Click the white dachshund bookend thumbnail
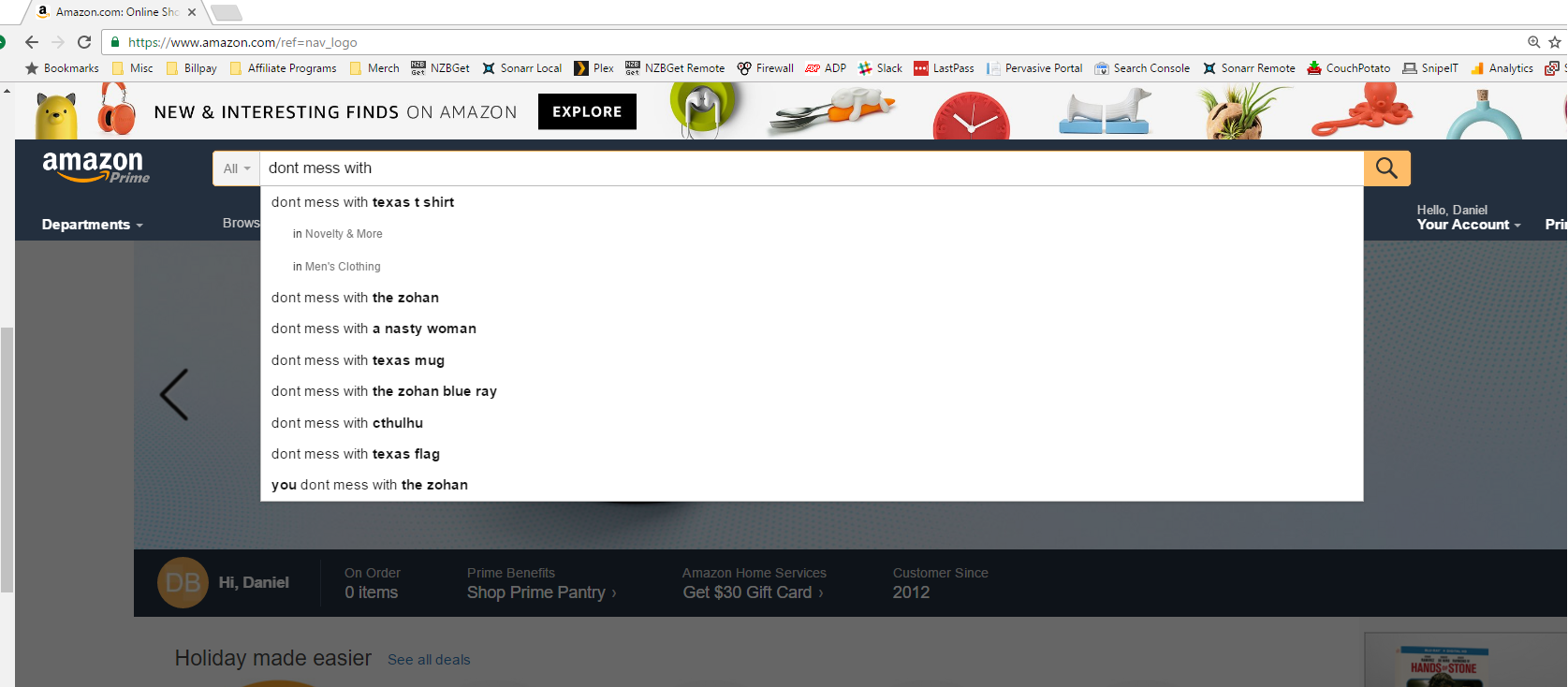 (x=1105, y=111)
